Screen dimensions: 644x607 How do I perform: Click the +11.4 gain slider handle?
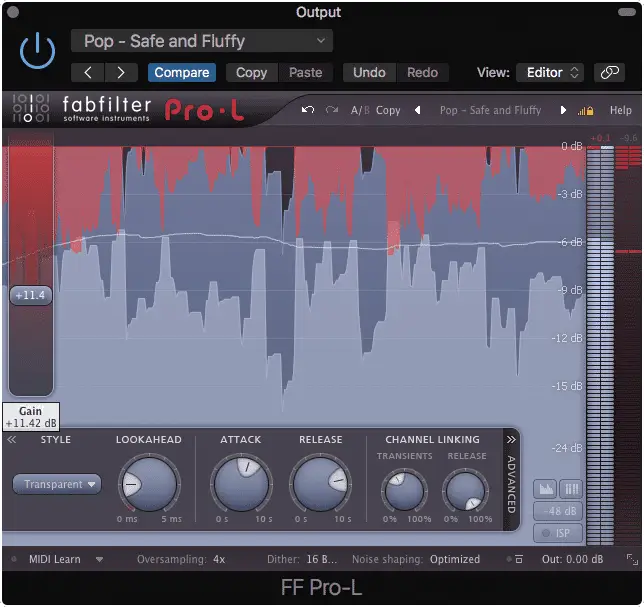[31, 295]
